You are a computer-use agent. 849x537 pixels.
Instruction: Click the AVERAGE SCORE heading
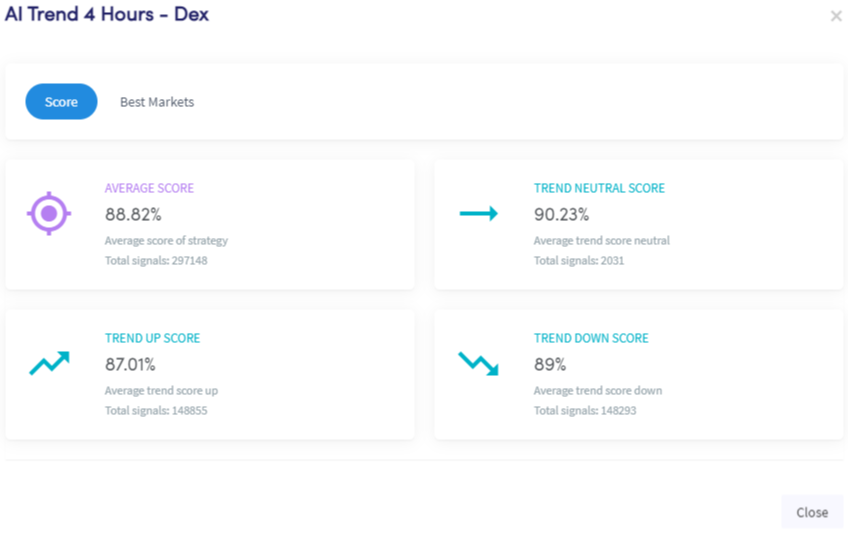point(149,188)
